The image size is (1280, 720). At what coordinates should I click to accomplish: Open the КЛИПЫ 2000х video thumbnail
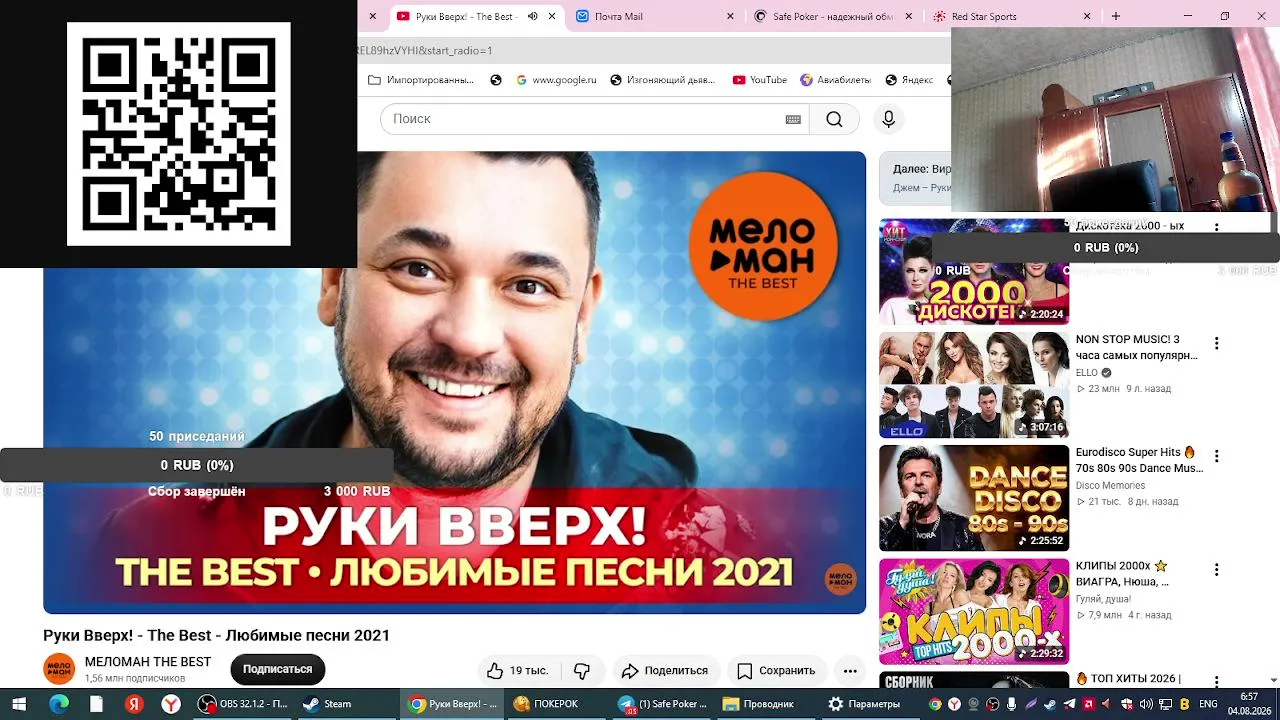974,612
